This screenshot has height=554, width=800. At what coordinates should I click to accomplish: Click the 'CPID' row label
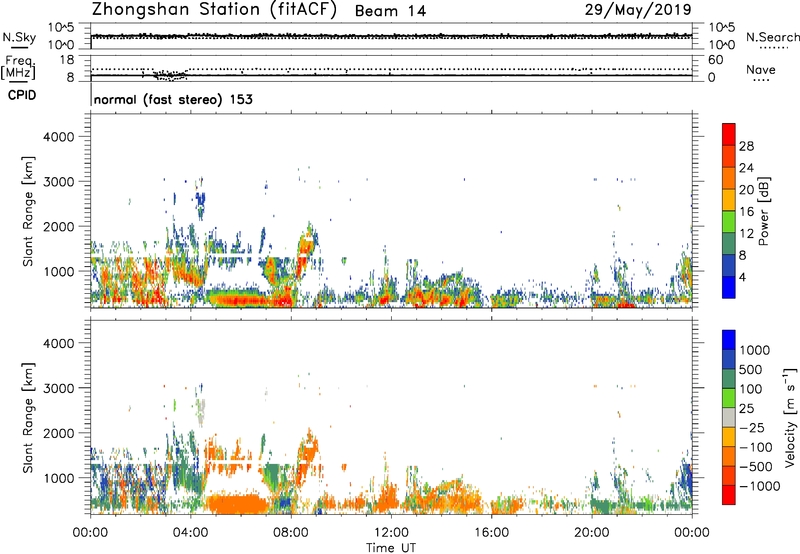[x=22, y=95]
